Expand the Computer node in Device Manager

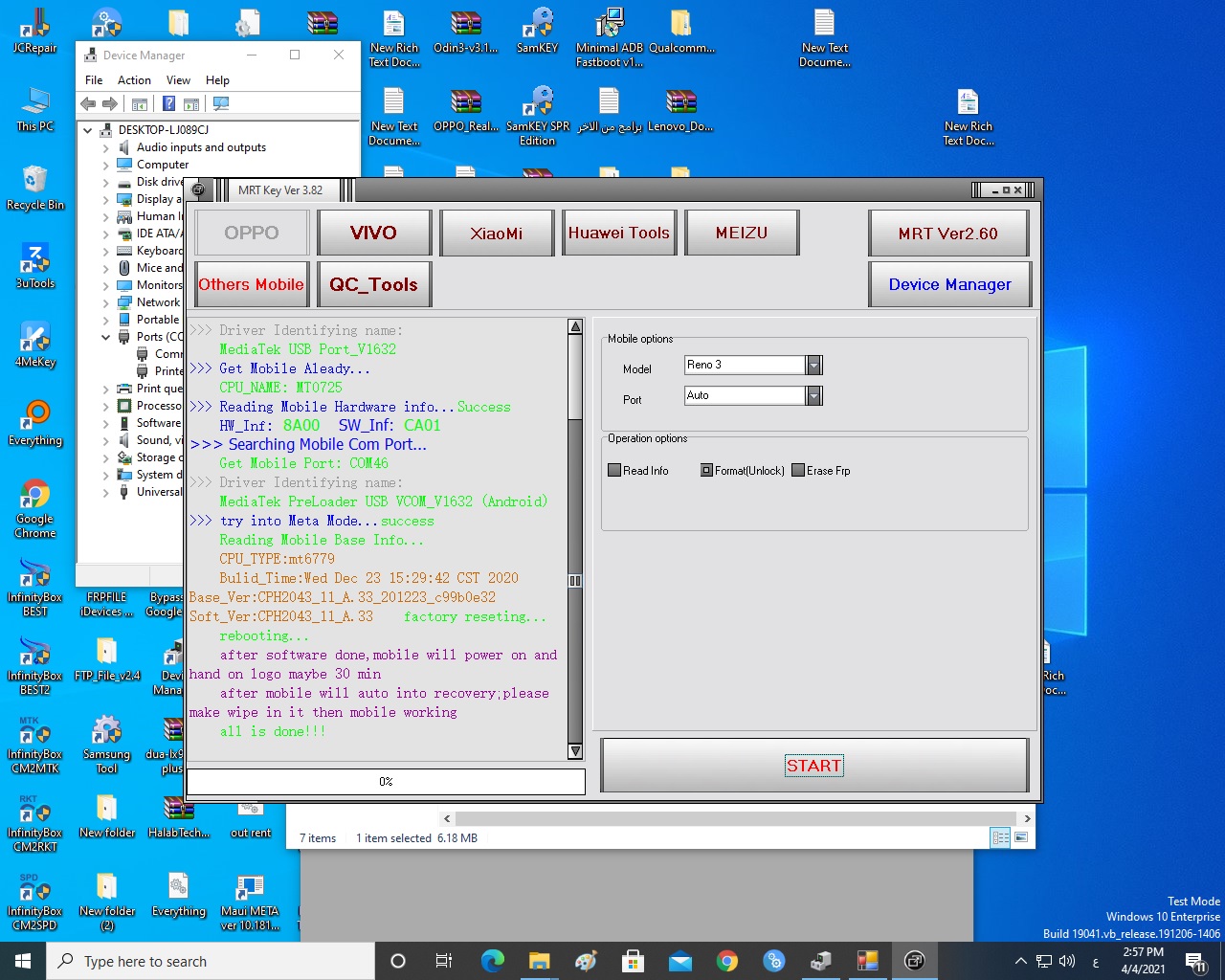pos(105,165)
